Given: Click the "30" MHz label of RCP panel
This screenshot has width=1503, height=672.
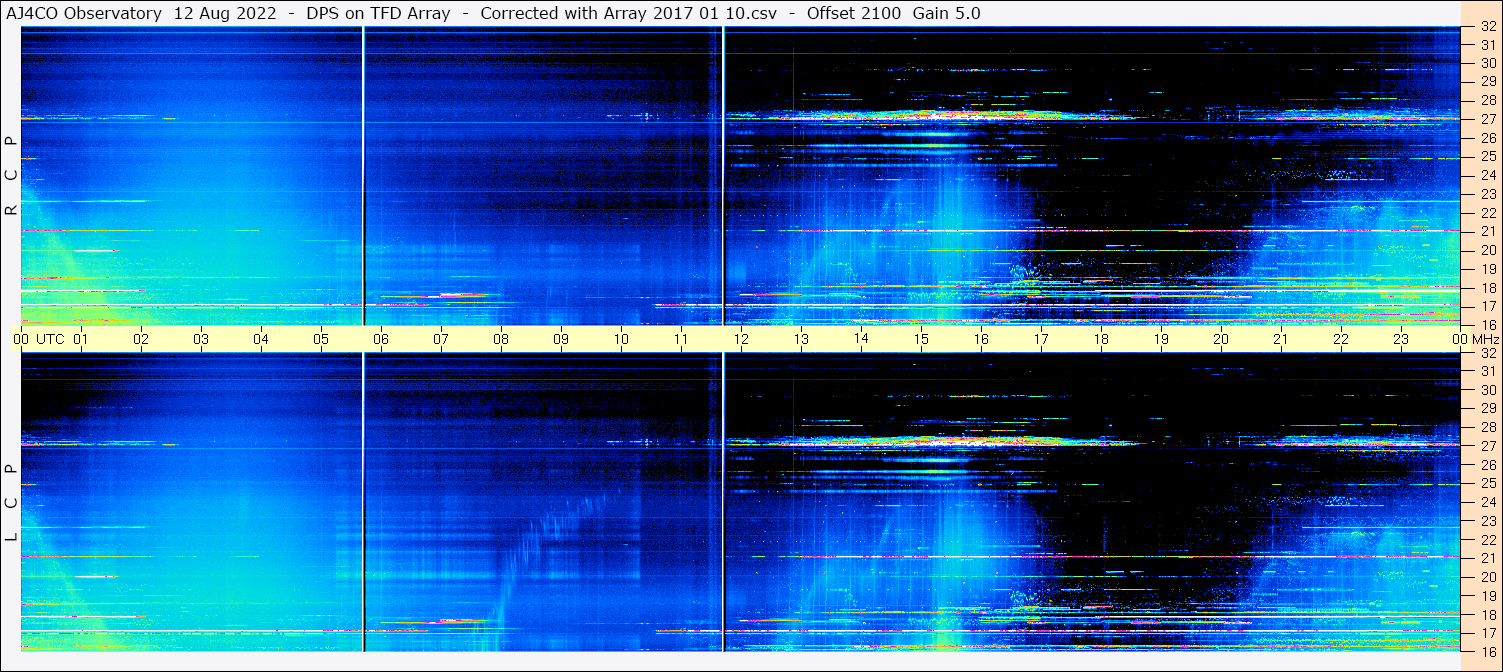Looking at the screenshot, I should point(1488,63).
